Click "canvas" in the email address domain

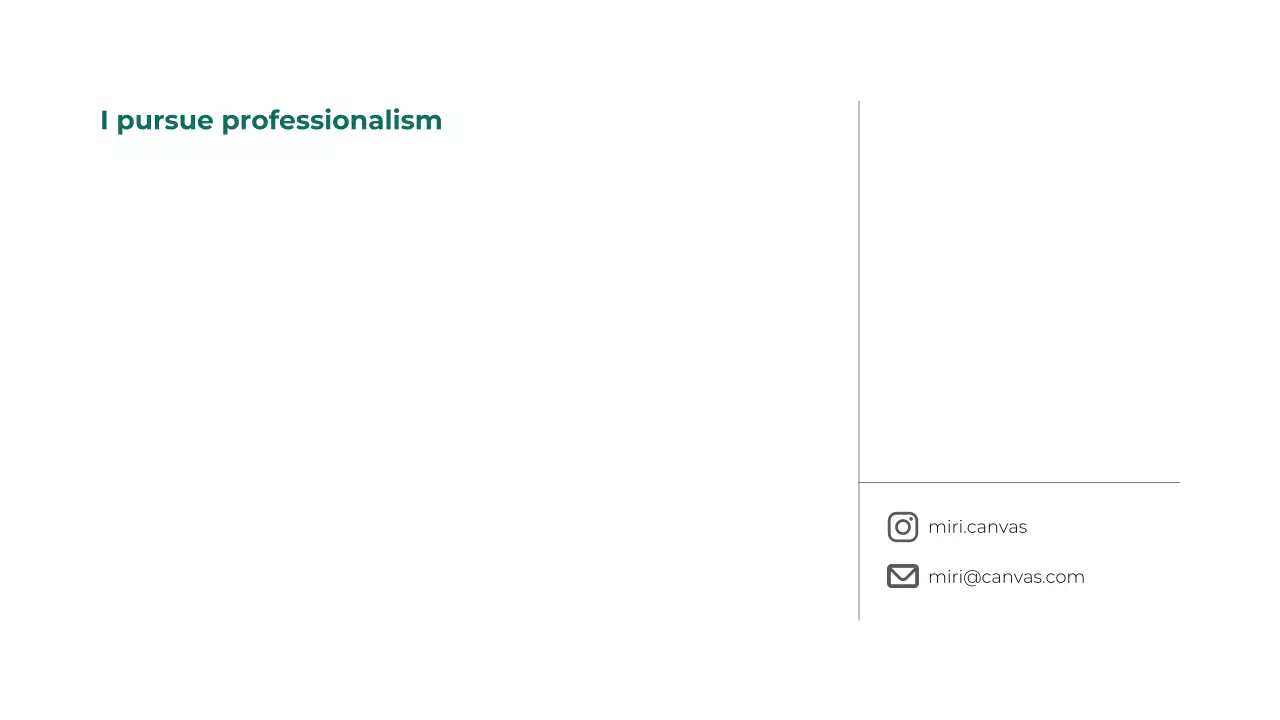[1011, 577]
